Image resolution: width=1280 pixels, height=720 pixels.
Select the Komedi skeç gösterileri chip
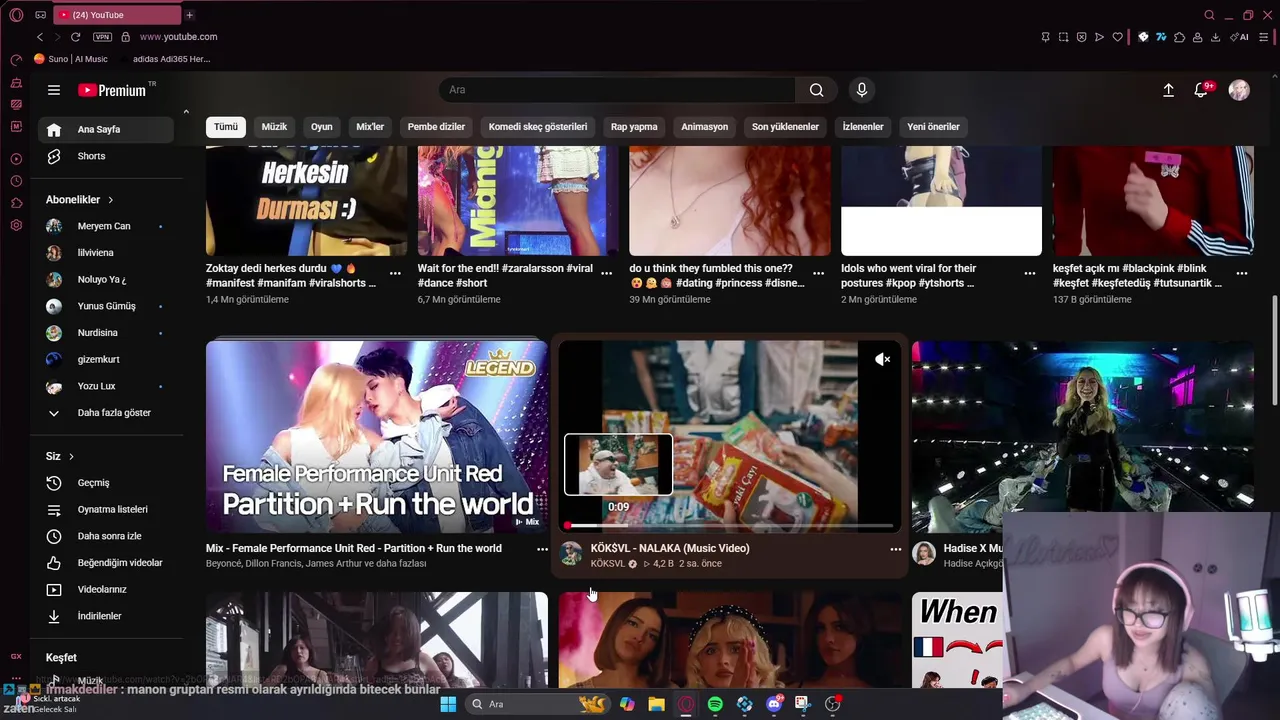pyautogui.click(x=538, y=127)
